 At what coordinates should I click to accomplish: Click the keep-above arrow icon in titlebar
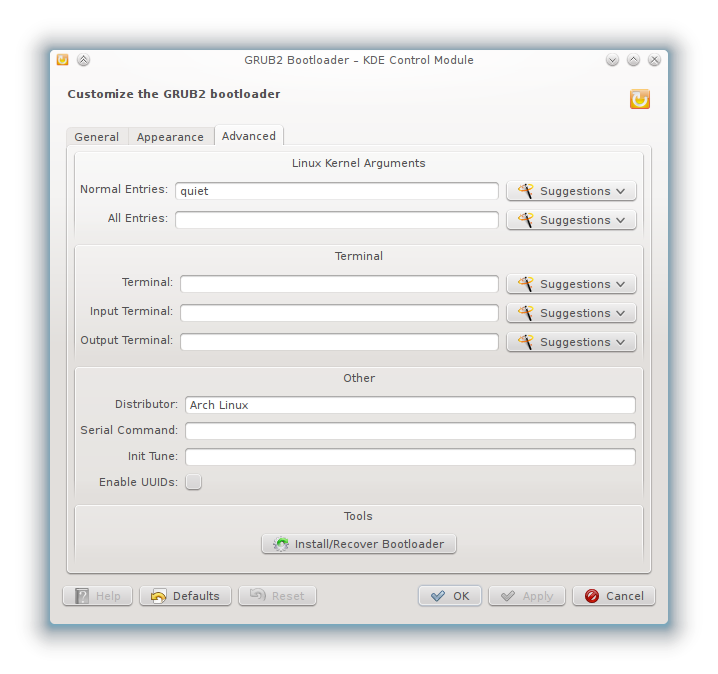pos(83,60)
